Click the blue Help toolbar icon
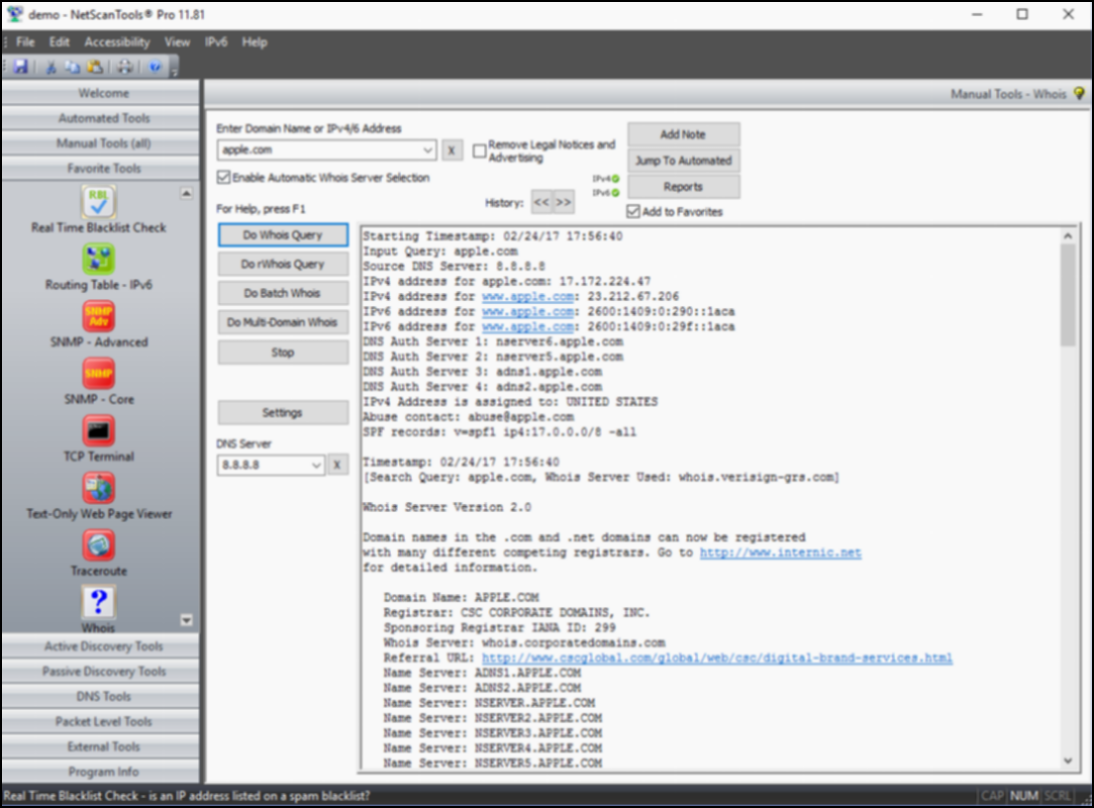 155,67
